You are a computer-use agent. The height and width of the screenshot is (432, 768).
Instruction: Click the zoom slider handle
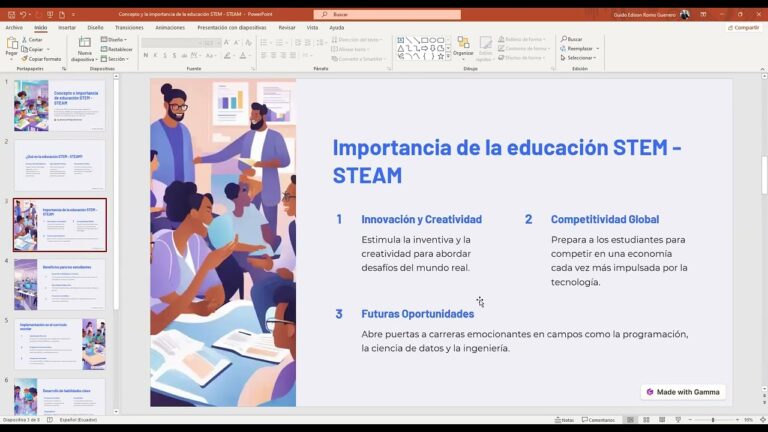coord(713,420)
